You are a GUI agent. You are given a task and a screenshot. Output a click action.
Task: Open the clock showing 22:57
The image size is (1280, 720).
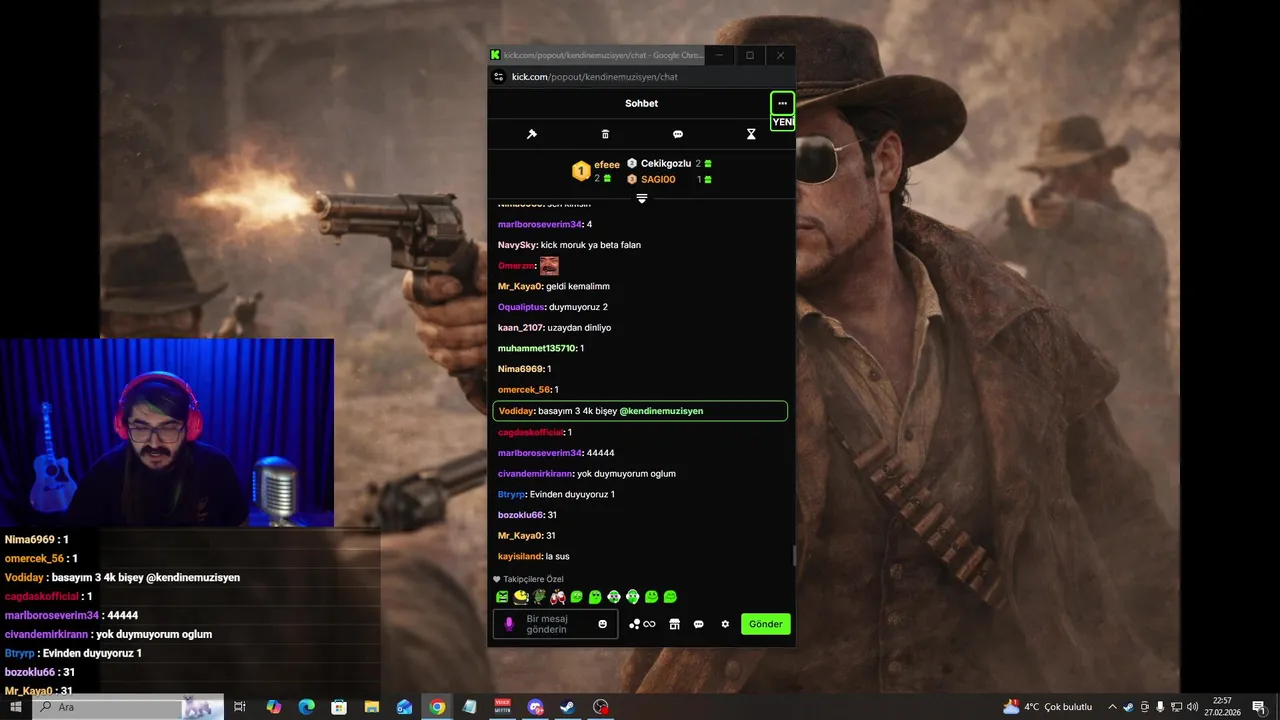click(x=1221, y=707)
